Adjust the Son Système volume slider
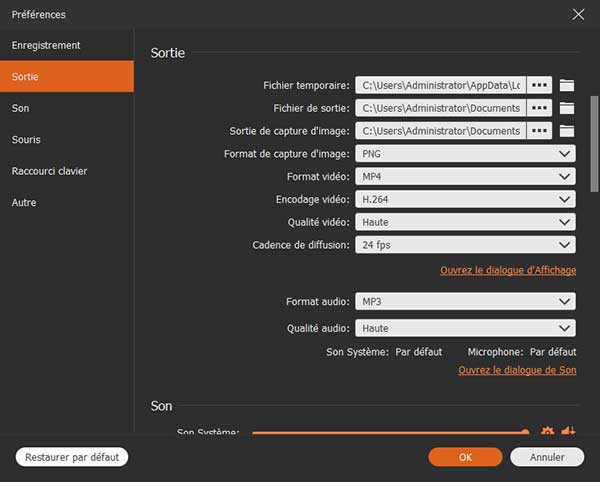The image size is (600, 482). (x=390, y=432)
